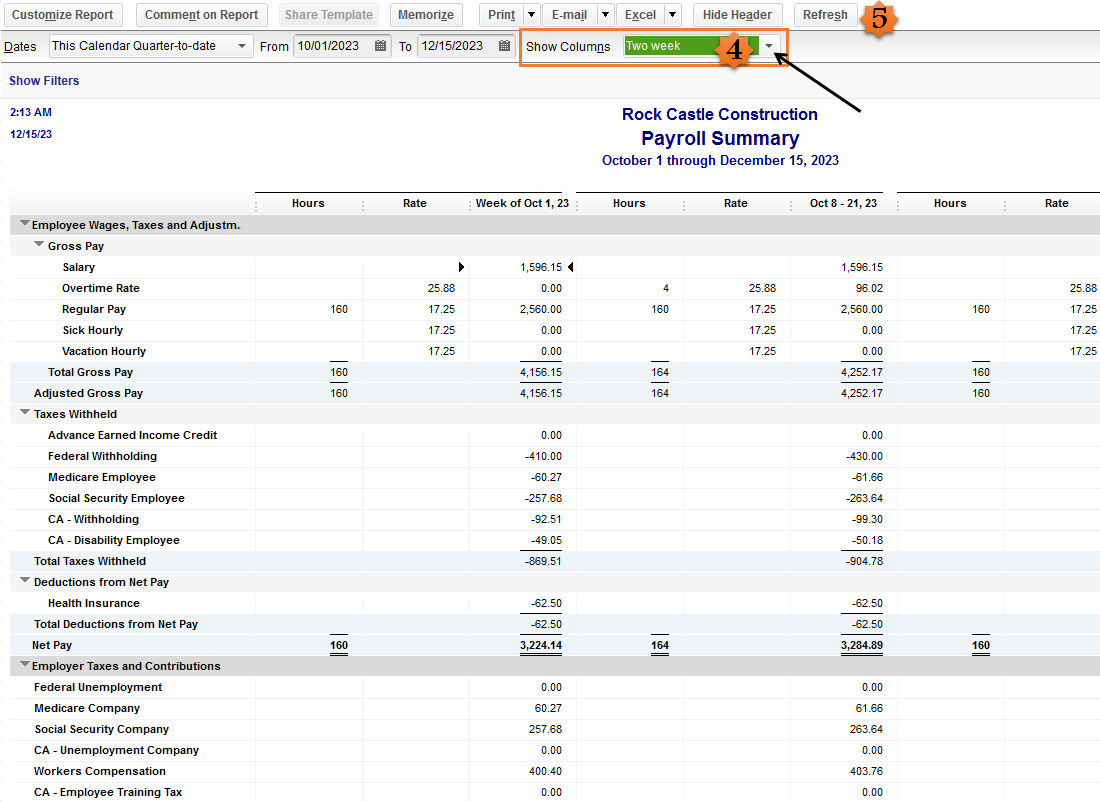
Task: Open the Show Filters link
Action: pos(44,81)
